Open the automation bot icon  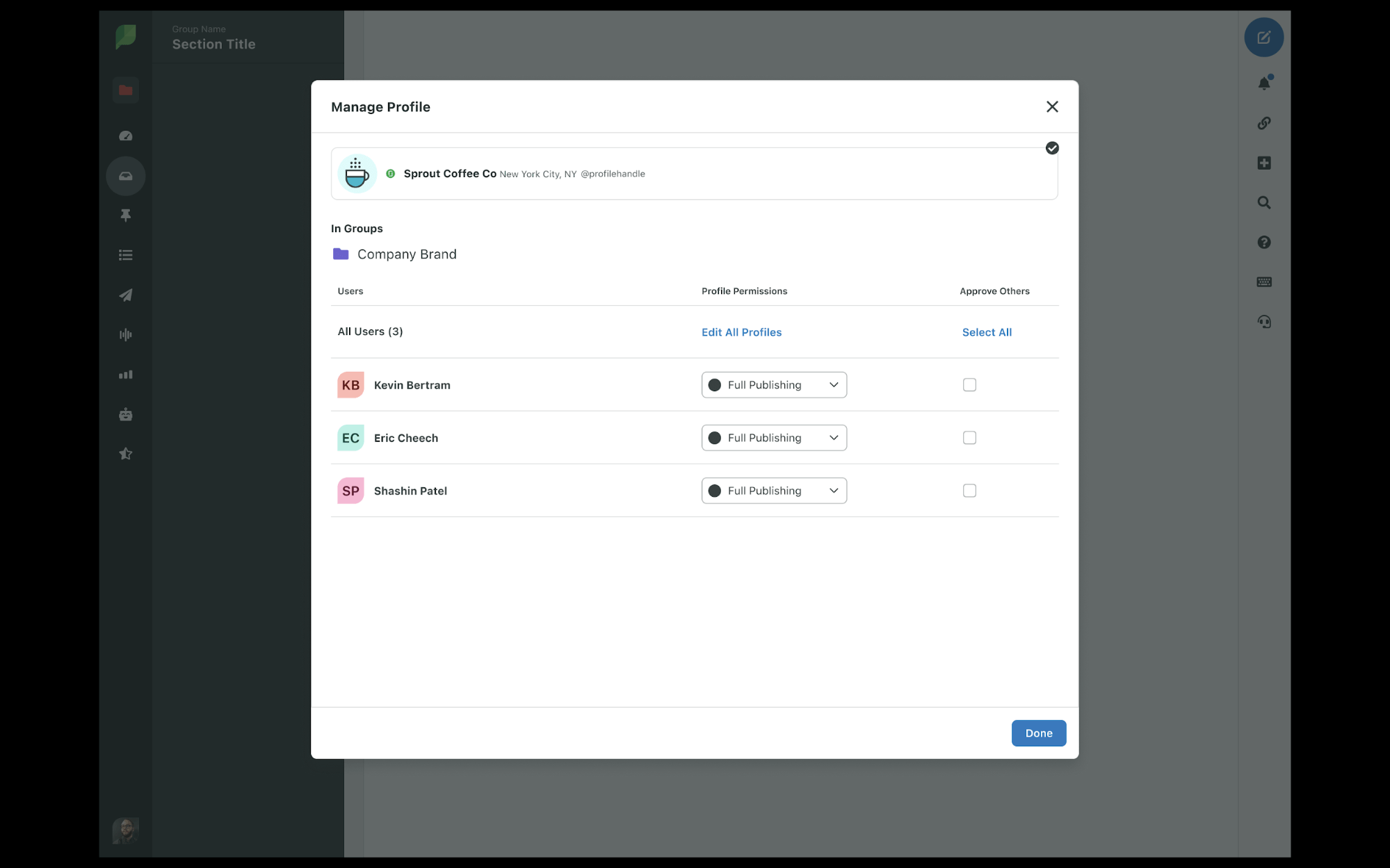pos(125,413)
